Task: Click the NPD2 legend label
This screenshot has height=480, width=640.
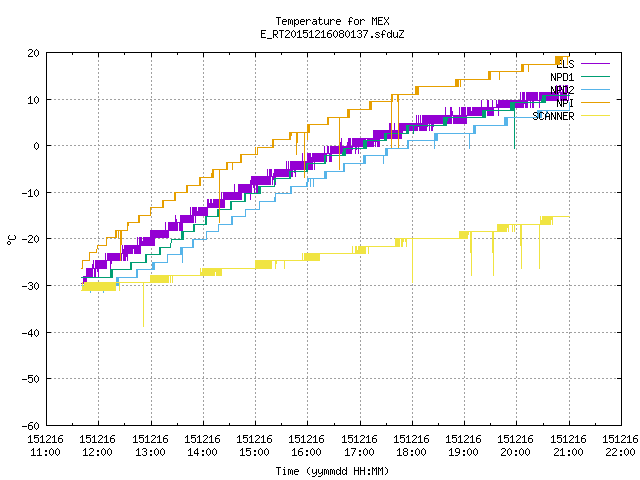Action: pyautogui.click(x=562, y=90)
